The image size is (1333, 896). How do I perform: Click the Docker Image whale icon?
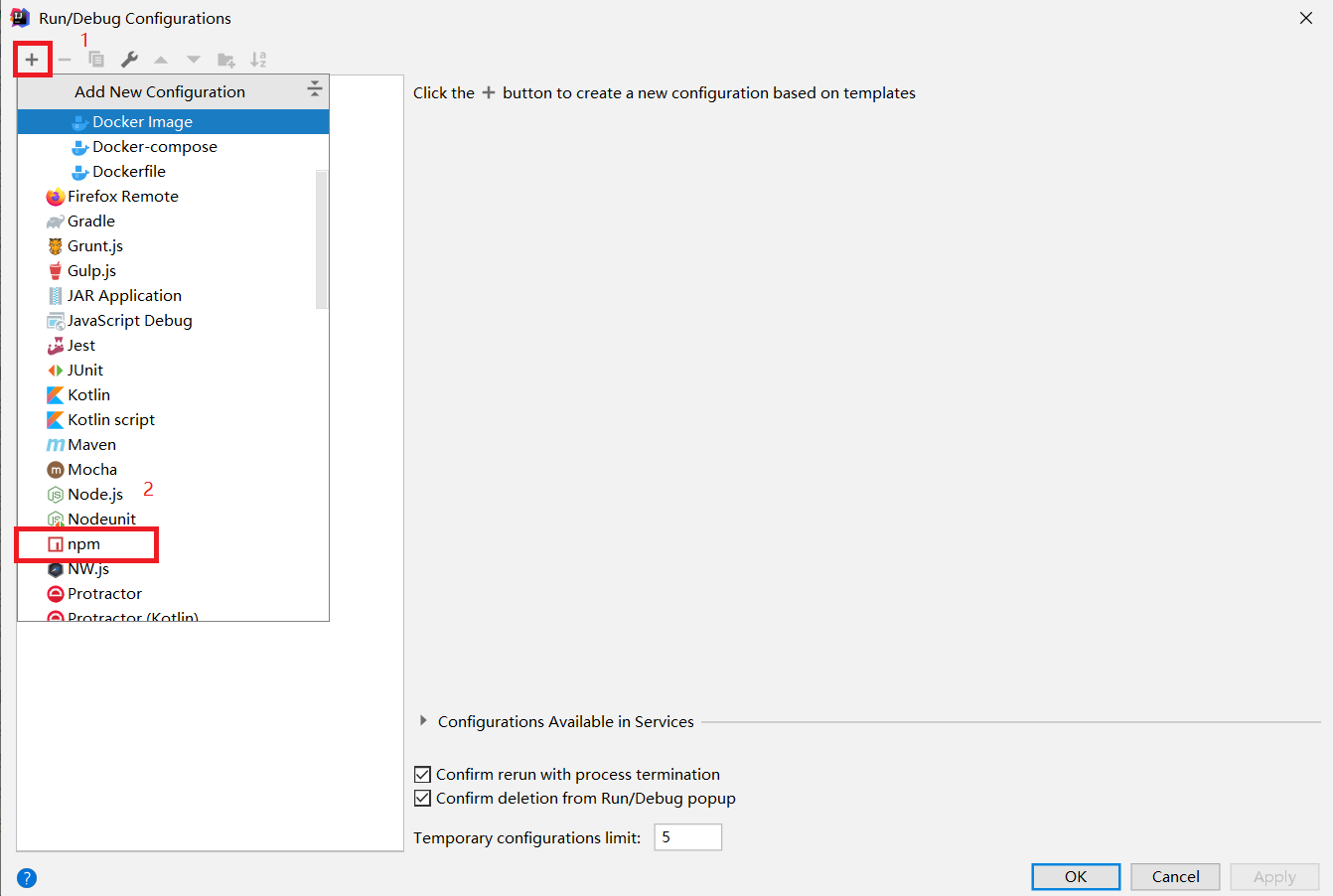pos(80,122)
